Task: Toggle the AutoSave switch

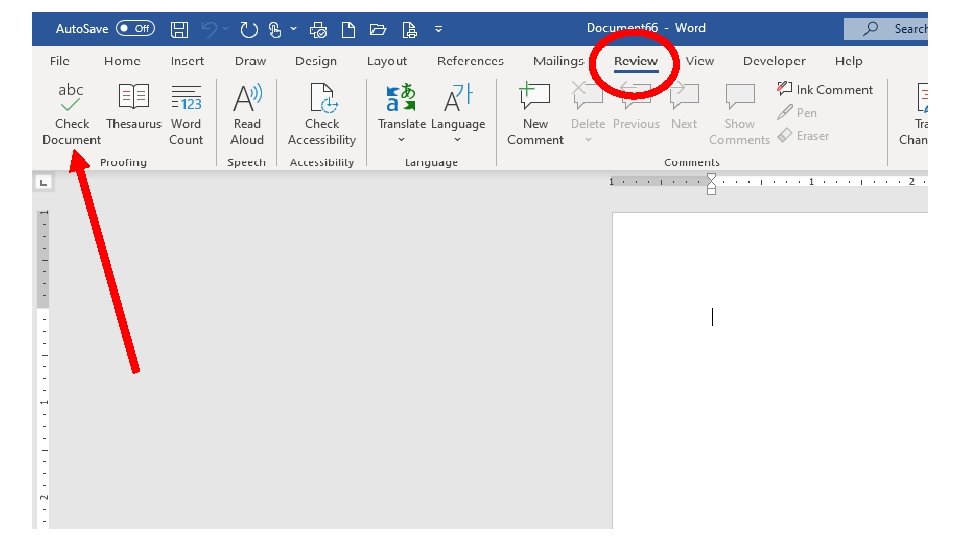Action: point(135,28)
